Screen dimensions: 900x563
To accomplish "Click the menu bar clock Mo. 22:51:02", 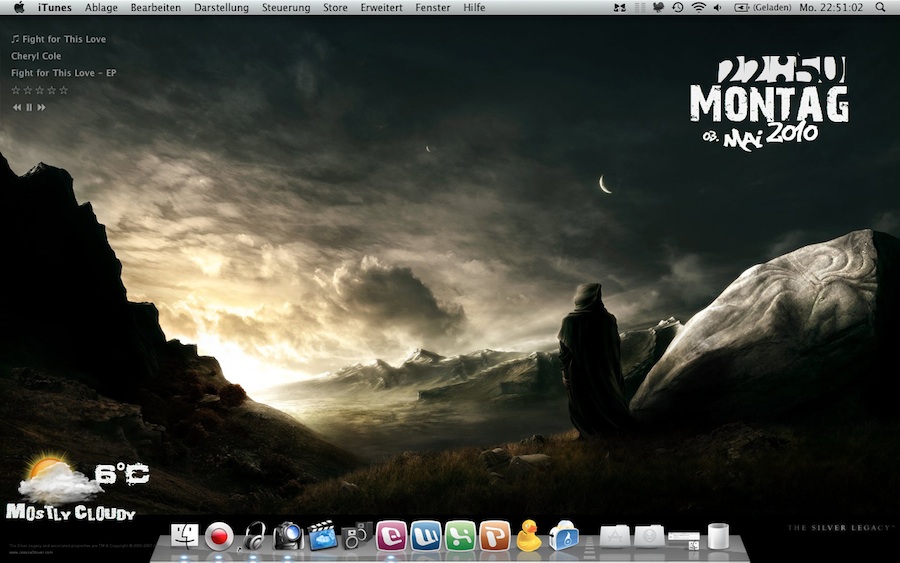I will coord(831,7).
